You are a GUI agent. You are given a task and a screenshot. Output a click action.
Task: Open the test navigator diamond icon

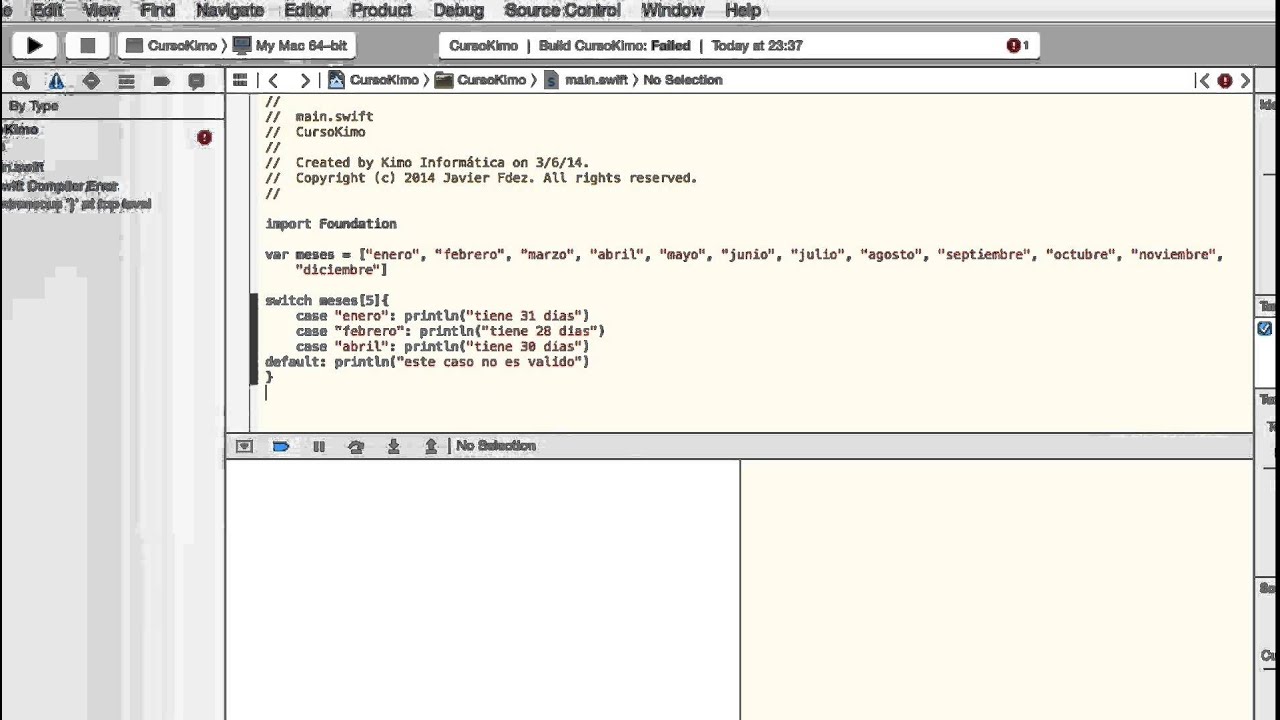click(x=91, y=81)
